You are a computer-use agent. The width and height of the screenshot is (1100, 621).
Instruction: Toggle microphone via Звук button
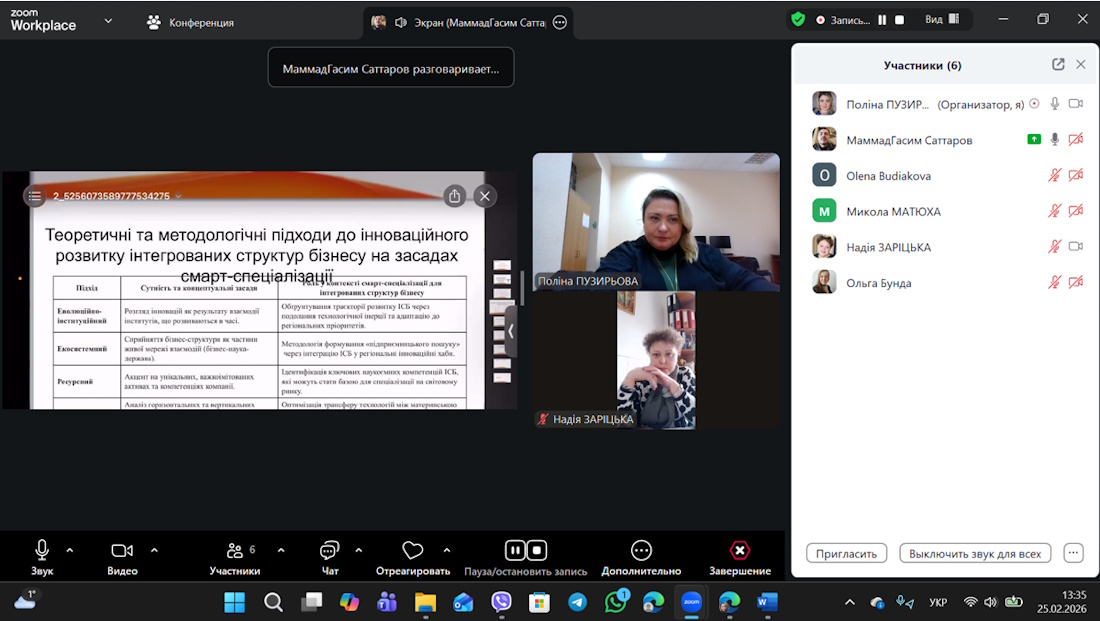(42, 551)
